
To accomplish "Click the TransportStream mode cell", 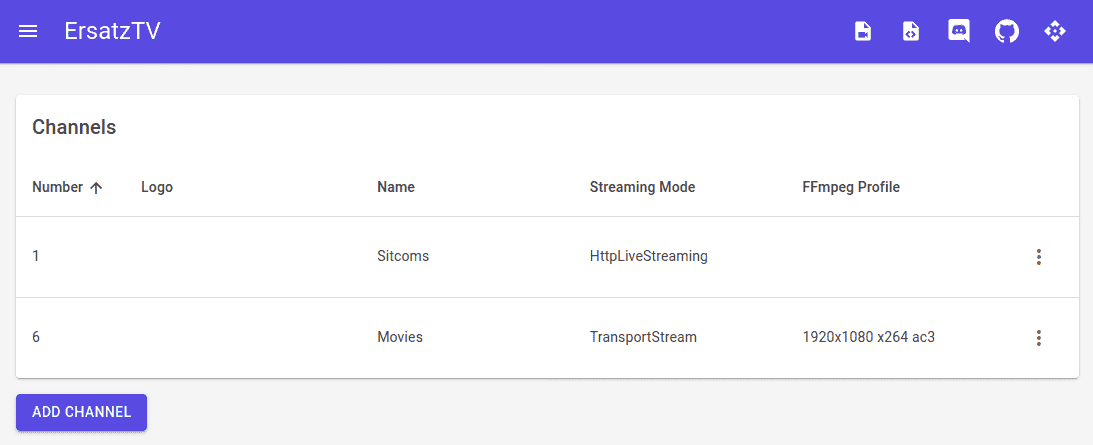I will tap(643, 337).
